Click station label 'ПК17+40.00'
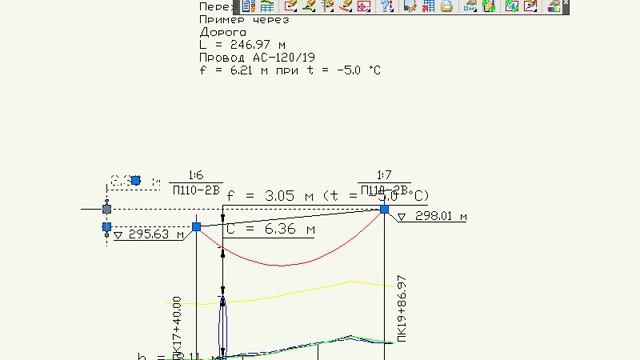Screen dimensions: 640x360 (x=177, y=328)
